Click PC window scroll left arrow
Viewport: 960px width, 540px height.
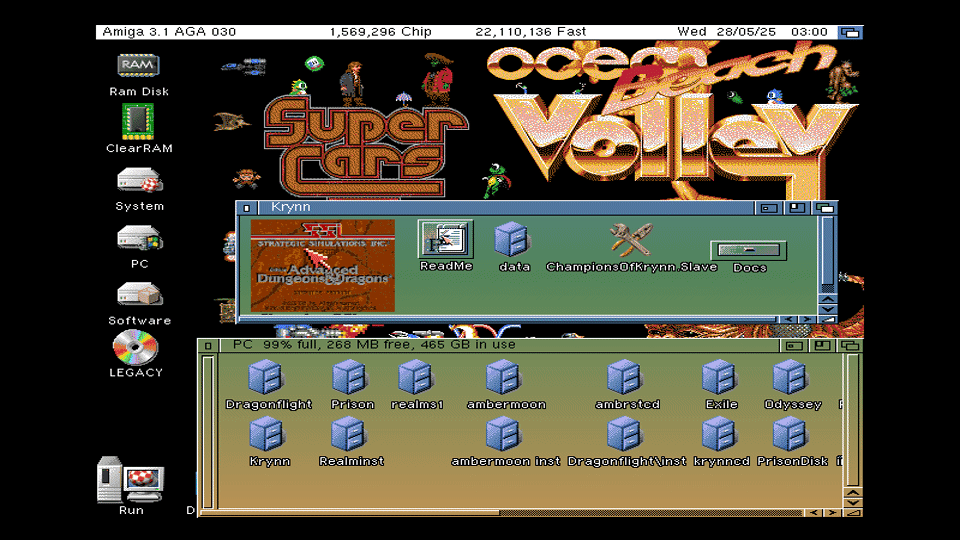coord(814,512)
